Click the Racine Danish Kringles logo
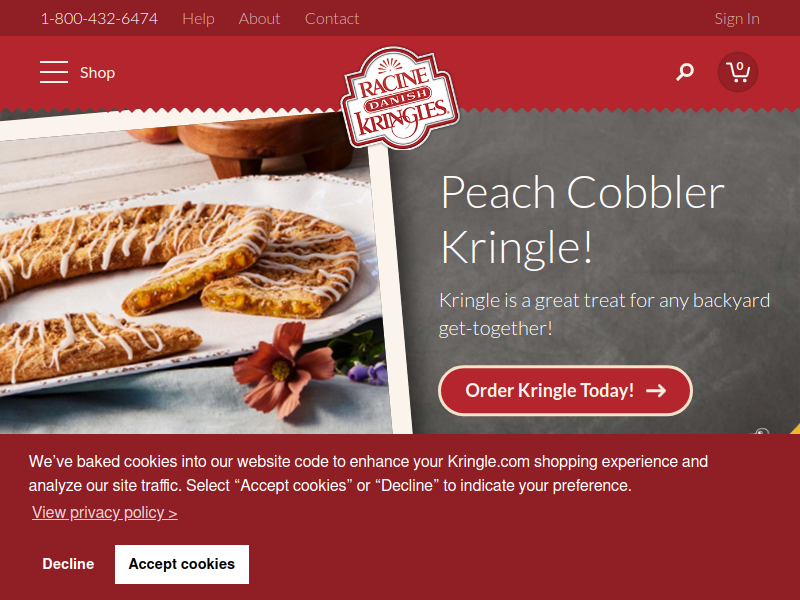 coord(400,98)
